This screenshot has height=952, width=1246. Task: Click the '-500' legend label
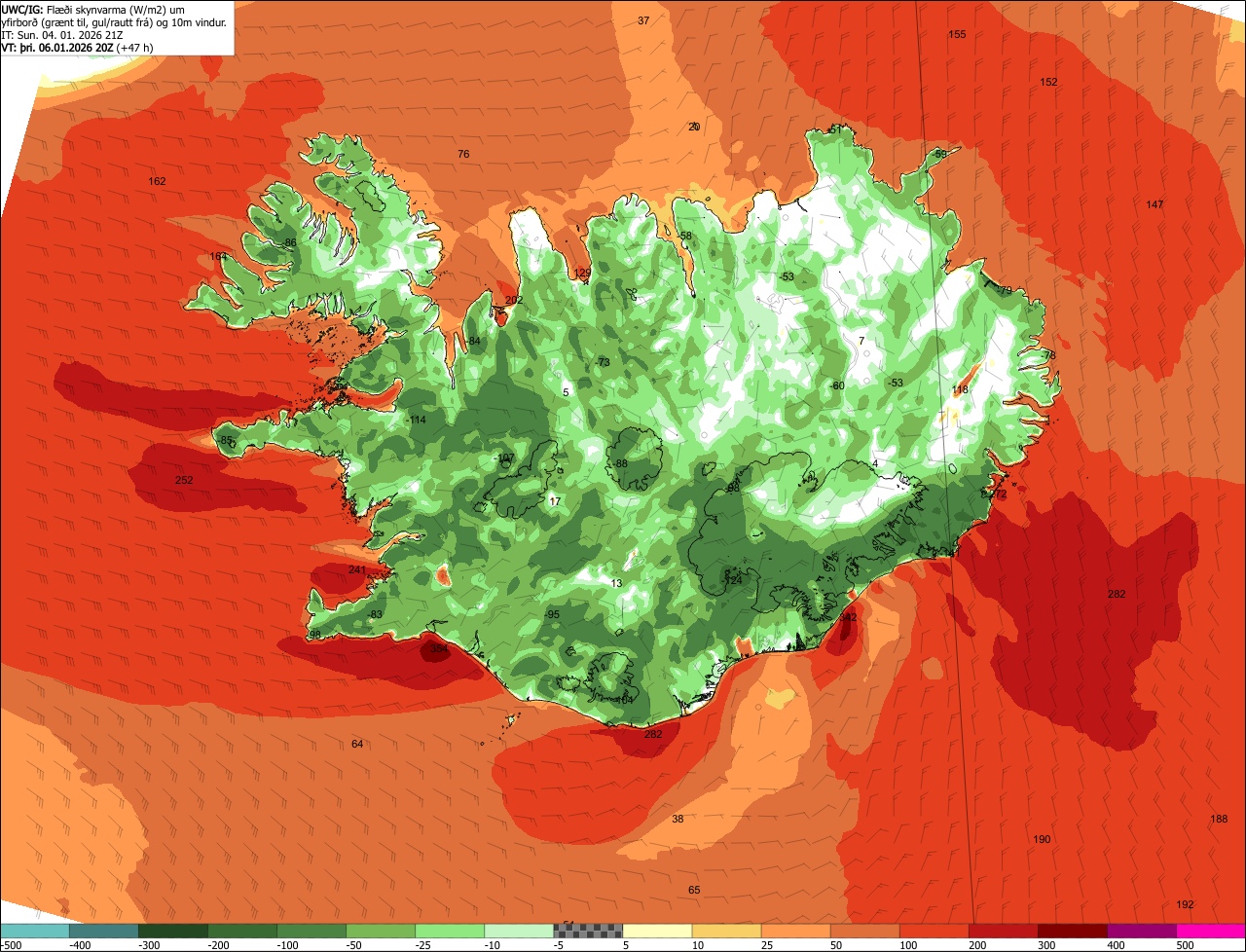[x=11, y=944]
